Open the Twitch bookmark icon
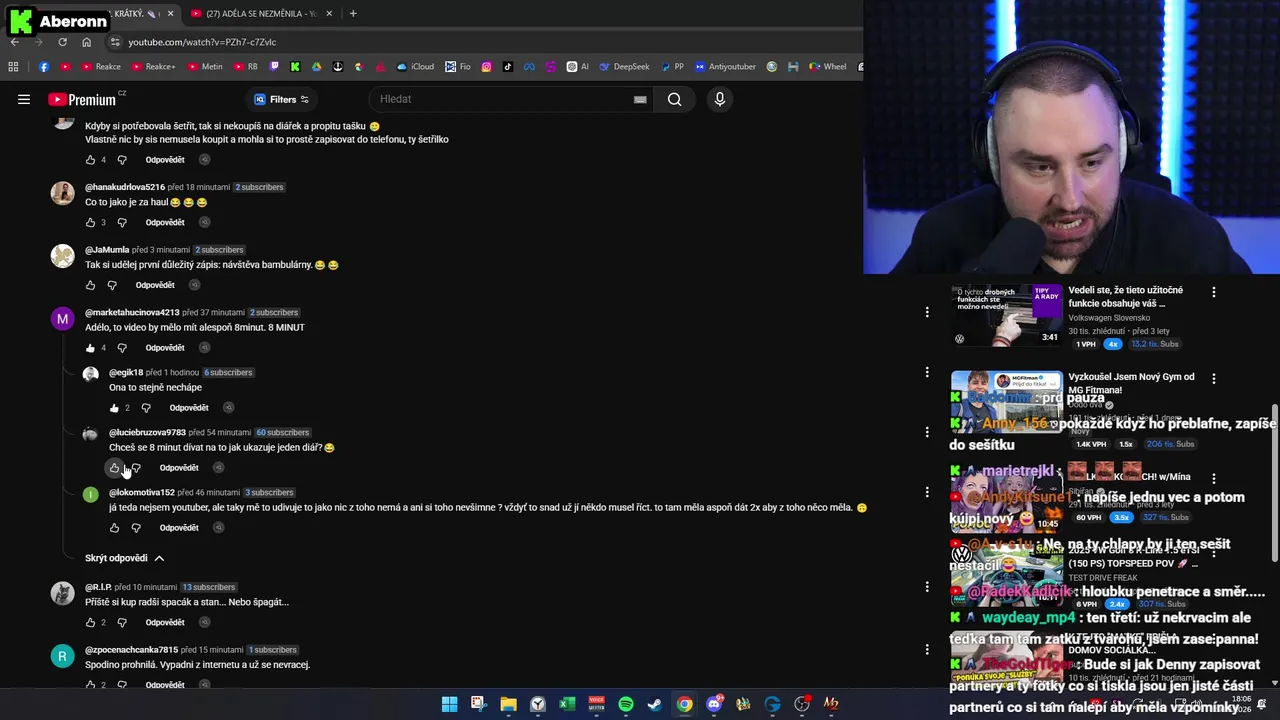 pos(274,67)
